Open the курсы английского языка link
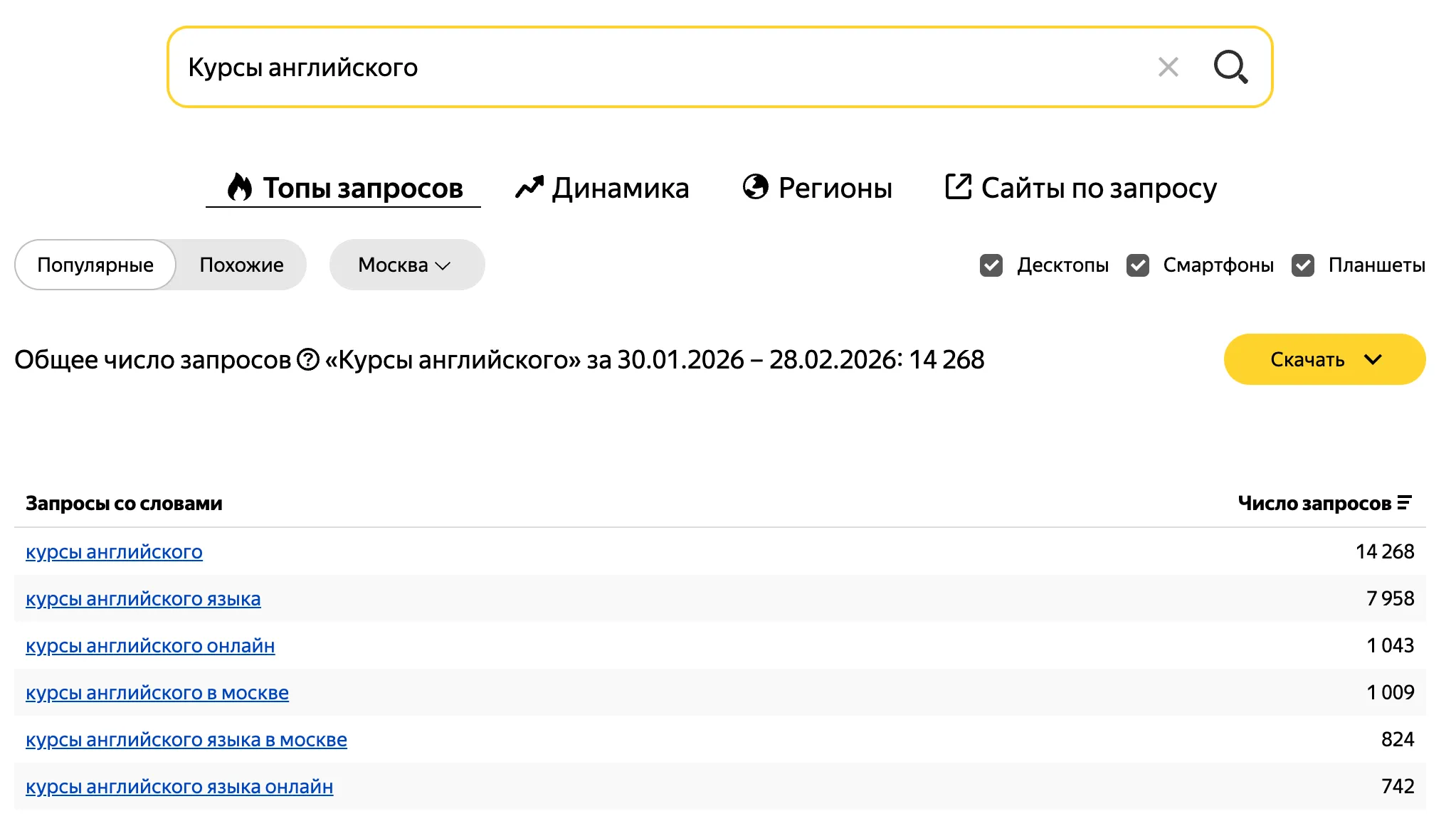 pyautogui.click(x=143, y=598)
